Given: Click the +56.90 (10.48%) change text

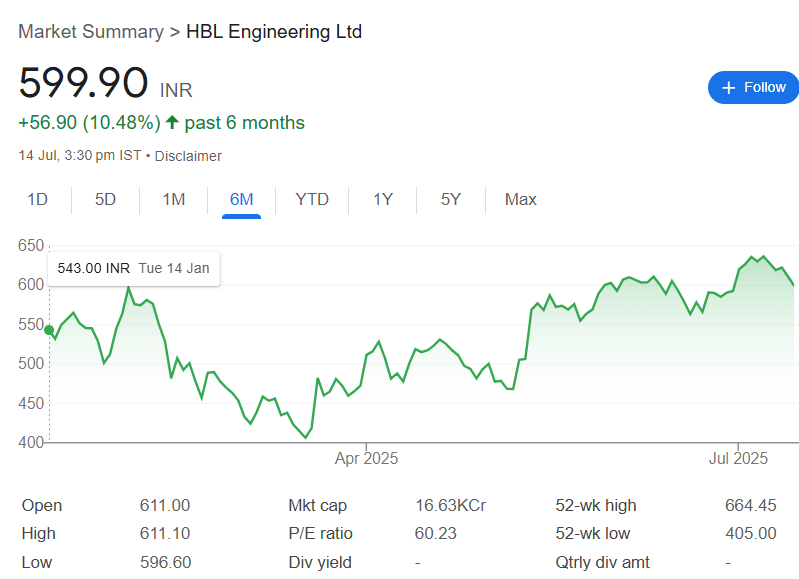Looking at the screenshot, I should [x=90, y=123].
